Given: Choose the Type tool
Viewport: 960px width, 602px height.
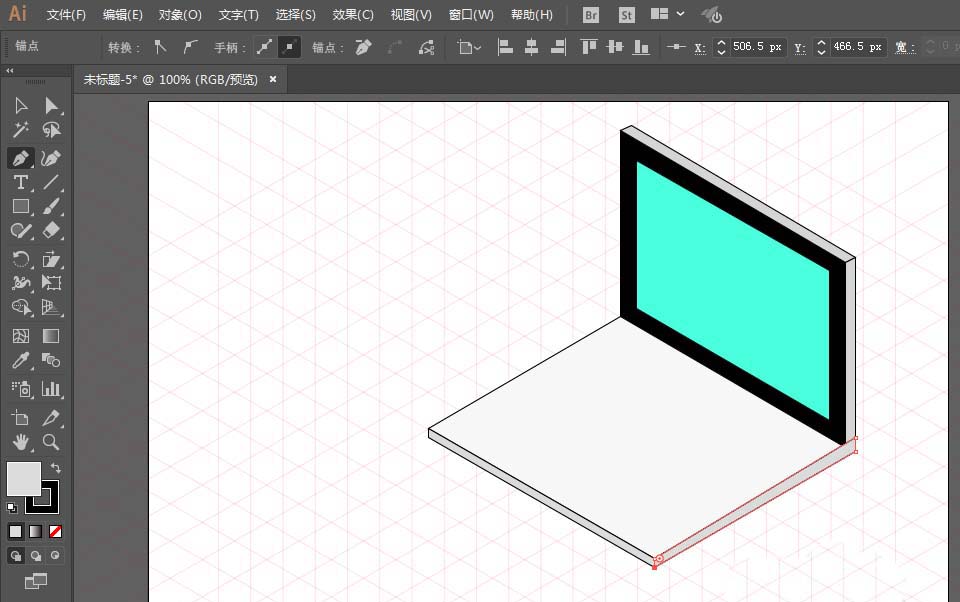Looking at the screenshot, I should pos(21,182).
